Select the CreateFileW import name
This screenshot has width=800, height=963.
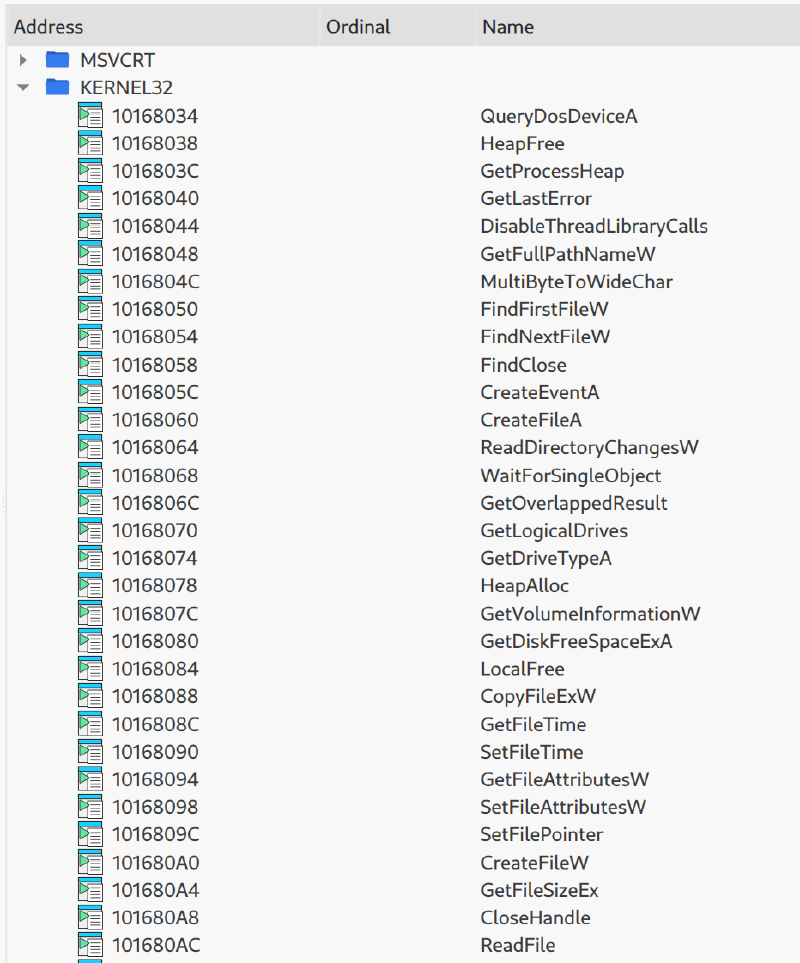pyautogui.click(x=534, y=864)
